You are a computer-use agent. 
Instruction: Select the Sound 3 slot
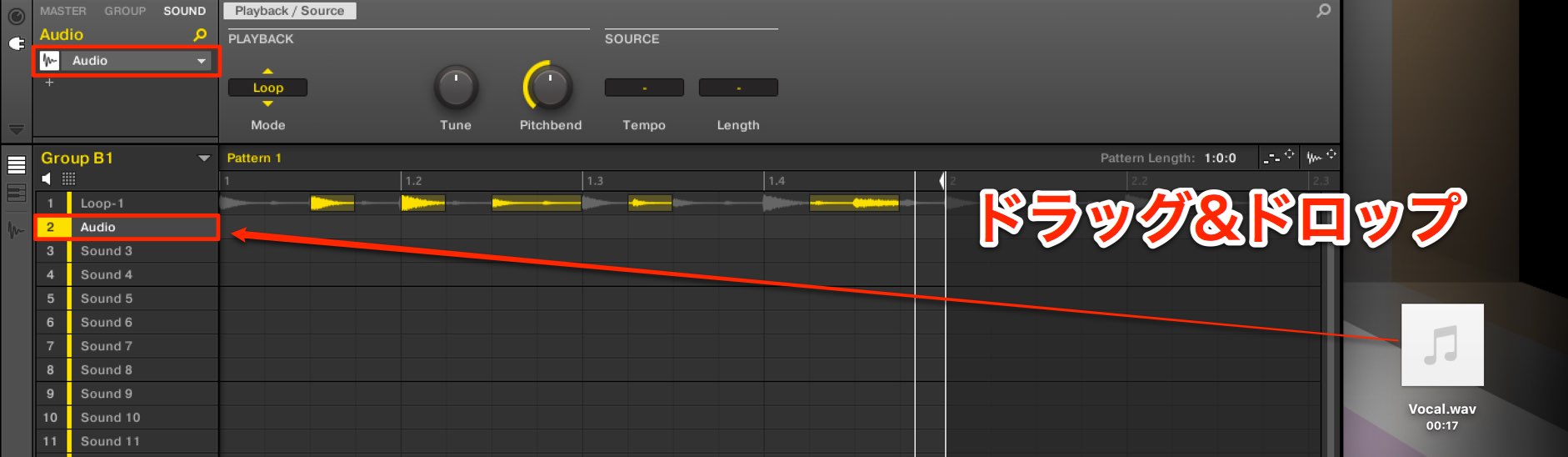coord(127,251)
